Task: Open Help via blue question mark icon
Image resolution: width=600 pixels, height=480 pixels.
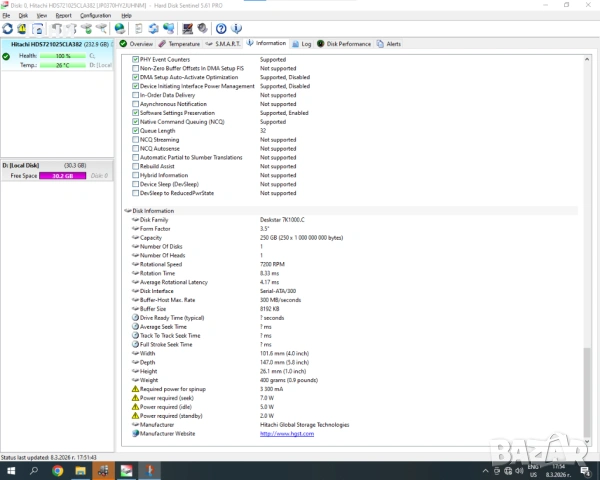Action: 221,29
